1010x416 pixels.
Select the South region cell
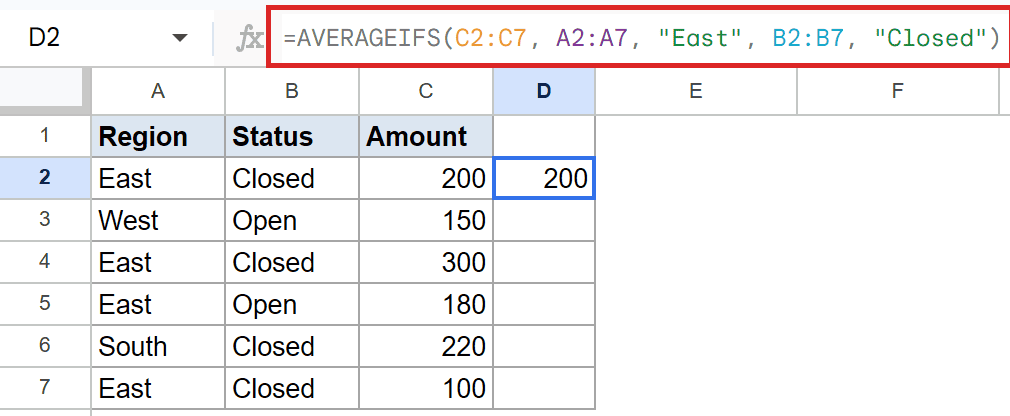[x=158, y=346]
